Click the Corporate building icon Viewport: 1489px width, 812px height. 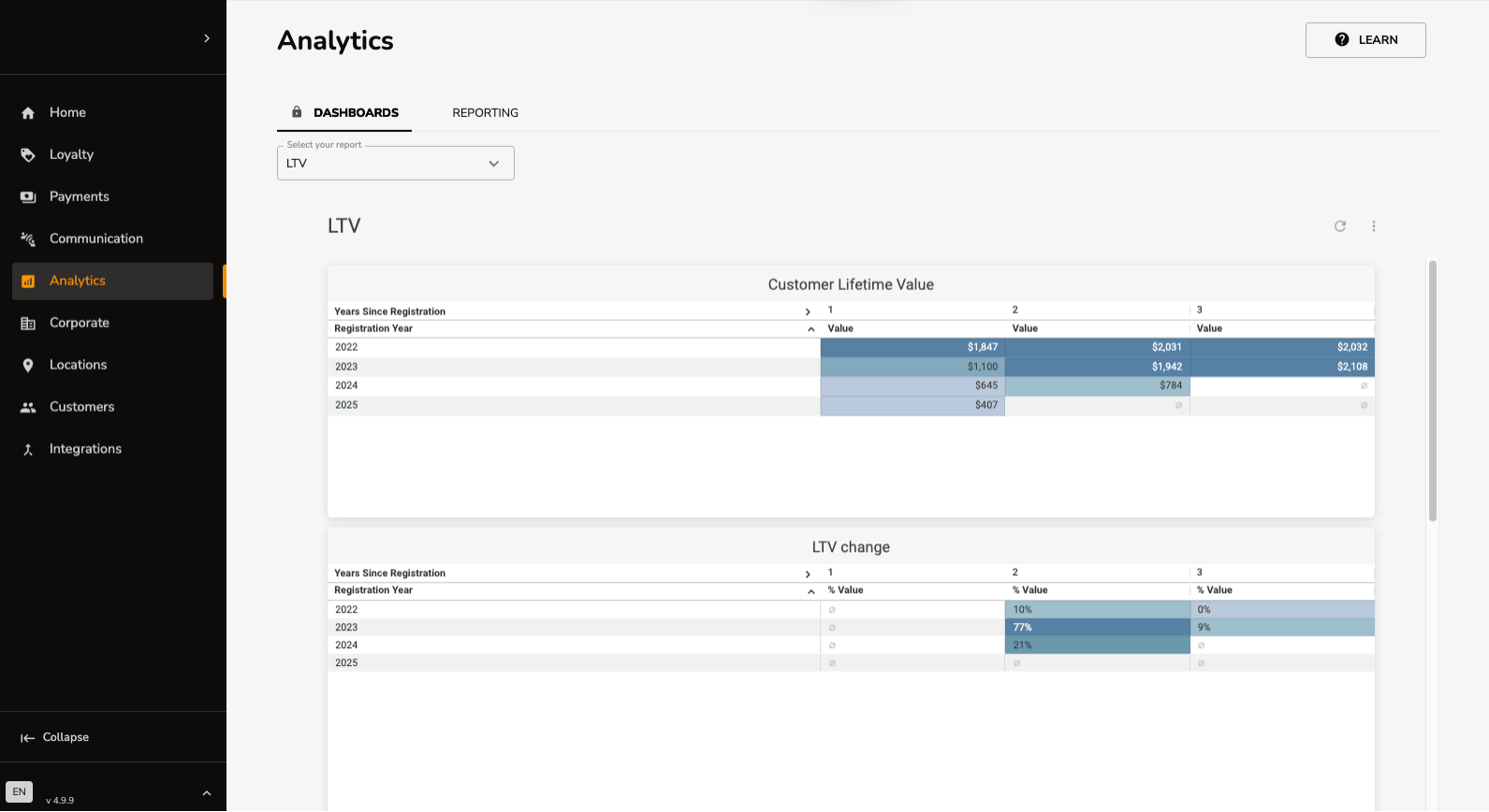coord(28,324)
